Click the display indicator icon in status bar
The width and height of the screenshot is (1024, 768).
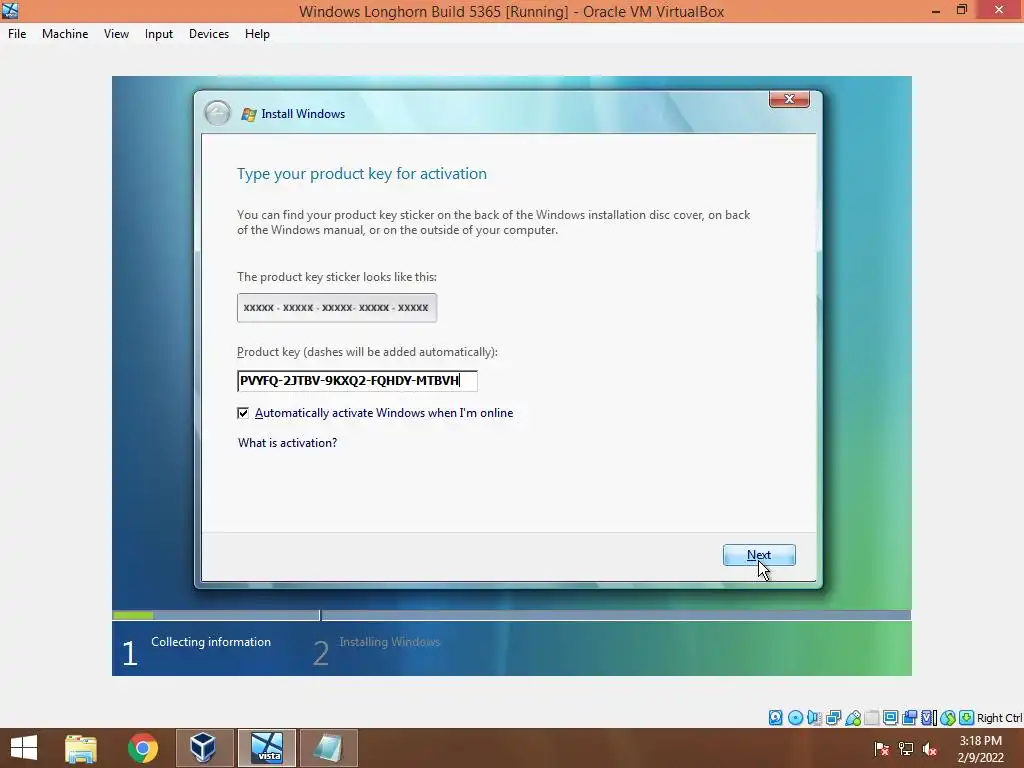[x=890, y=718]
